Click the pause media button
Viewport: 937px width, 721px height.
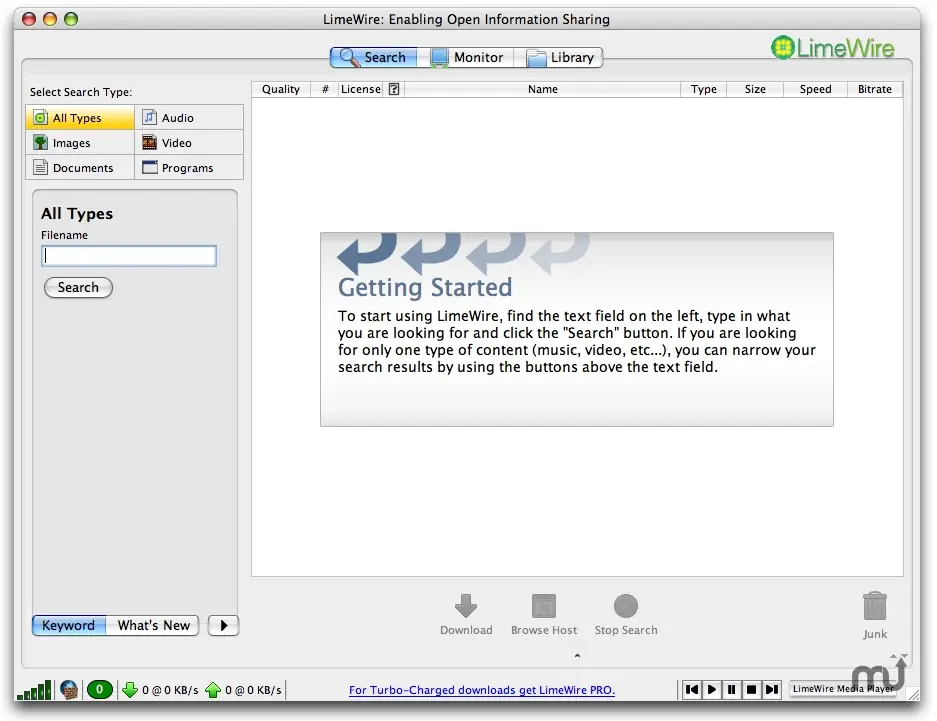tap(731, 689)
